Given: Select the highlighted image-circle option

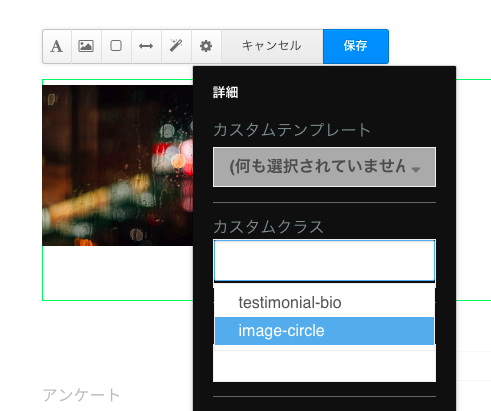Looking at the screenshot, I should pyautogui.click(x=324, y=331).
